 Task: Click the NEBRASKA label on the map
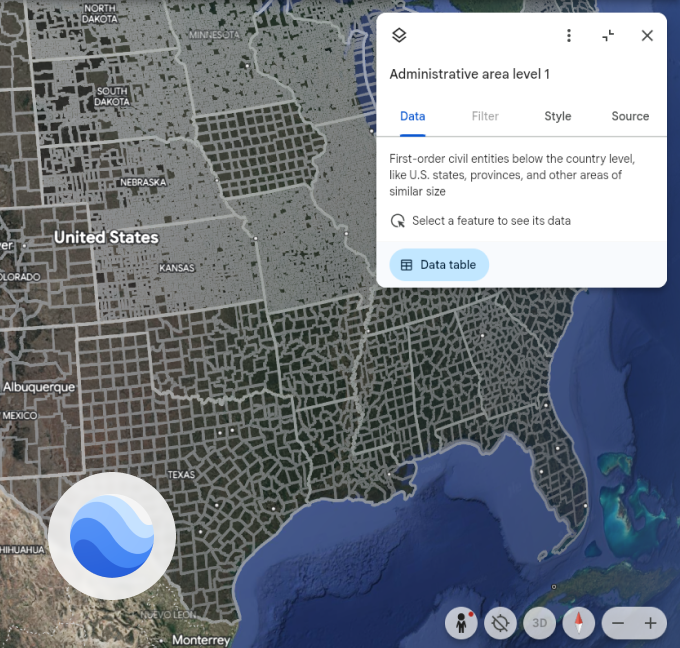(x=143, y=182)
